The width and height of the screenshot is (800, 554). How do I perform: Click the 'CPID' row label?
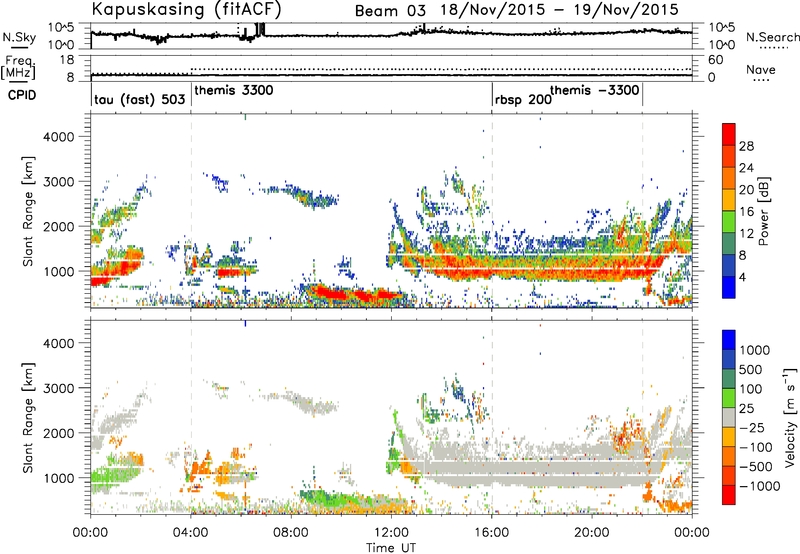[x=22, y=95]
